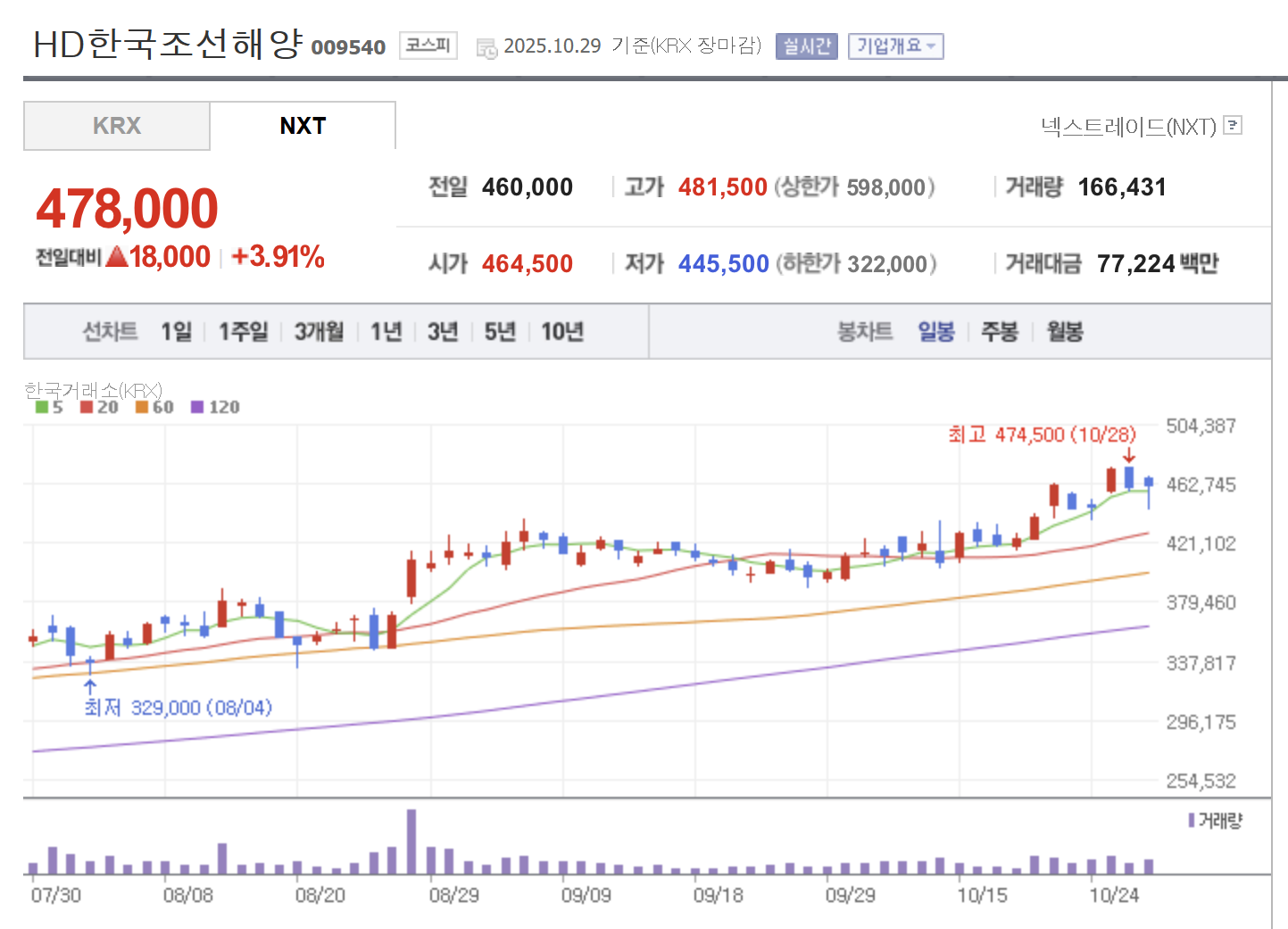Select the 1일 line chart period

click(177, 332)
